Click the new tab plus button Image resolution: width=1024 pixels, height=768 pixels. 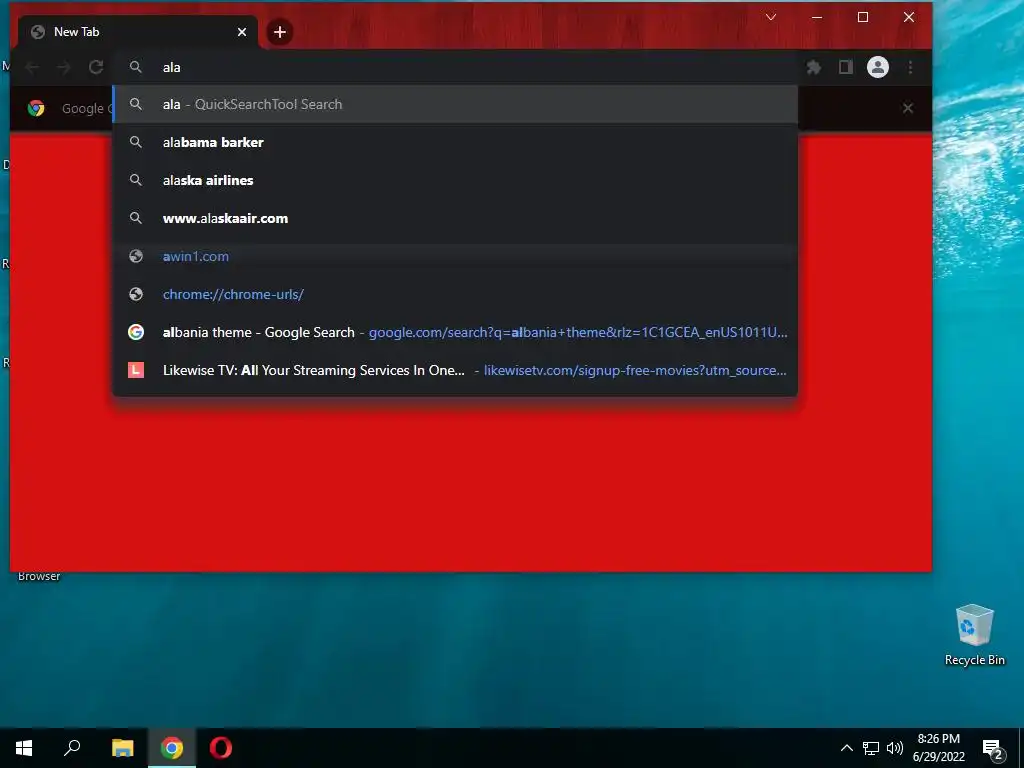tap(280, 32)
